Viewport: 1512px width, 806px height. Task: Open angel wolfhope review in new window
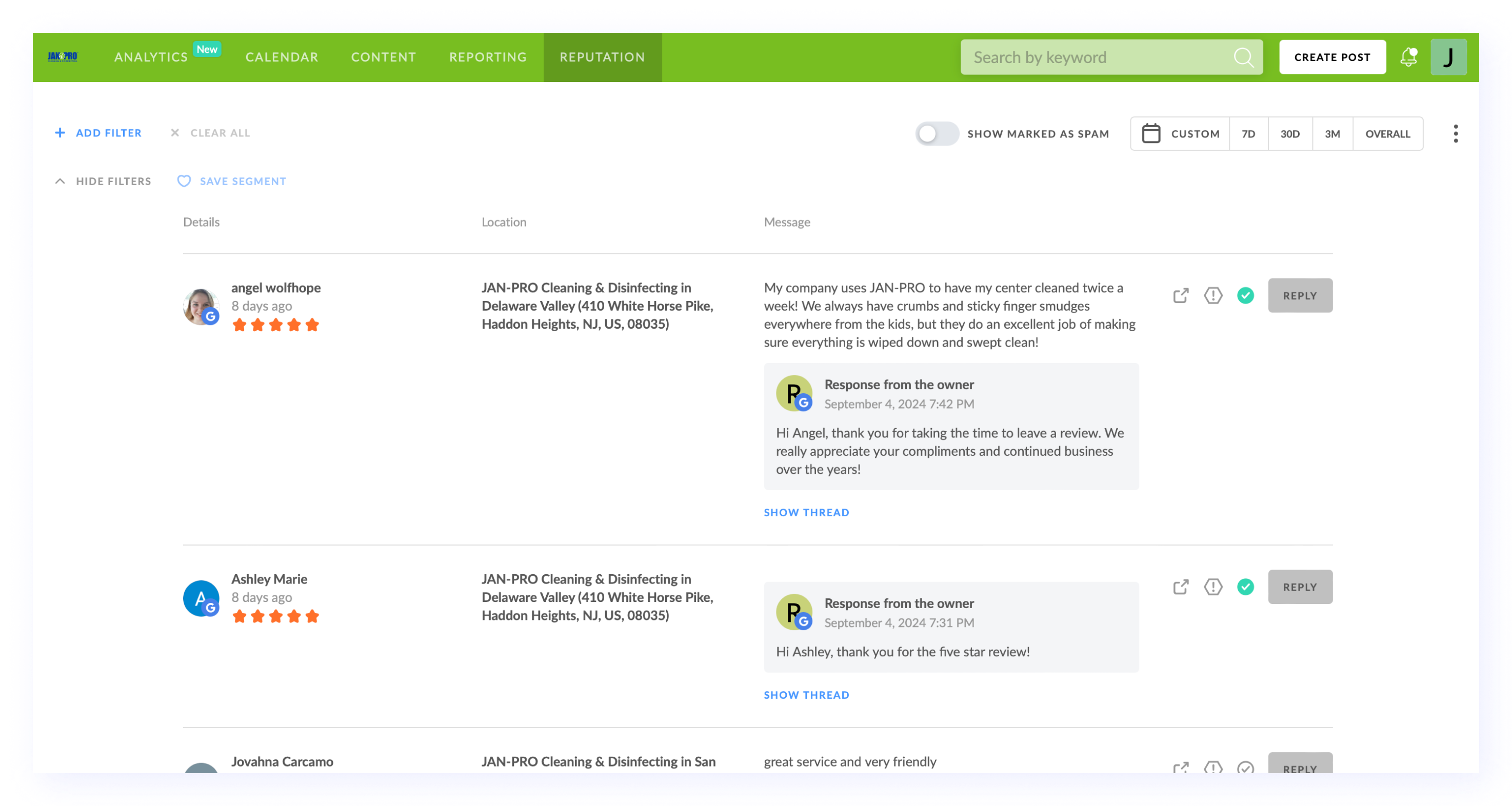tap(1180, 295)
